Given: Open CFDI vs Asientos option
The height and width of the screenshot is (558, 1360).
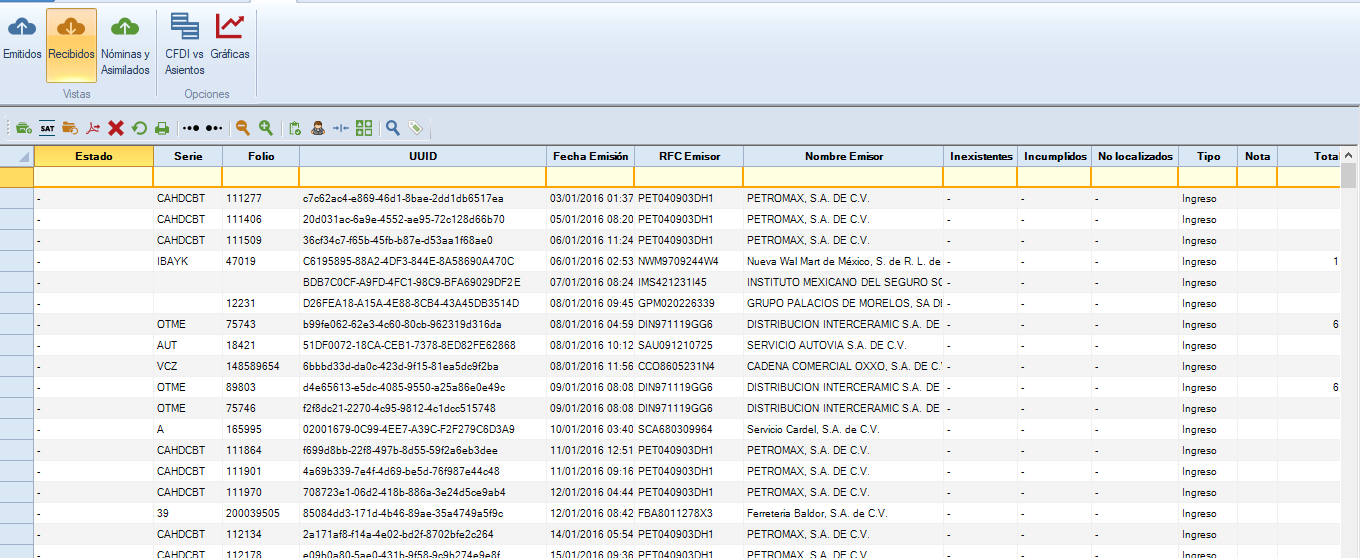Looking at the screenshot, I should point(184,45).
